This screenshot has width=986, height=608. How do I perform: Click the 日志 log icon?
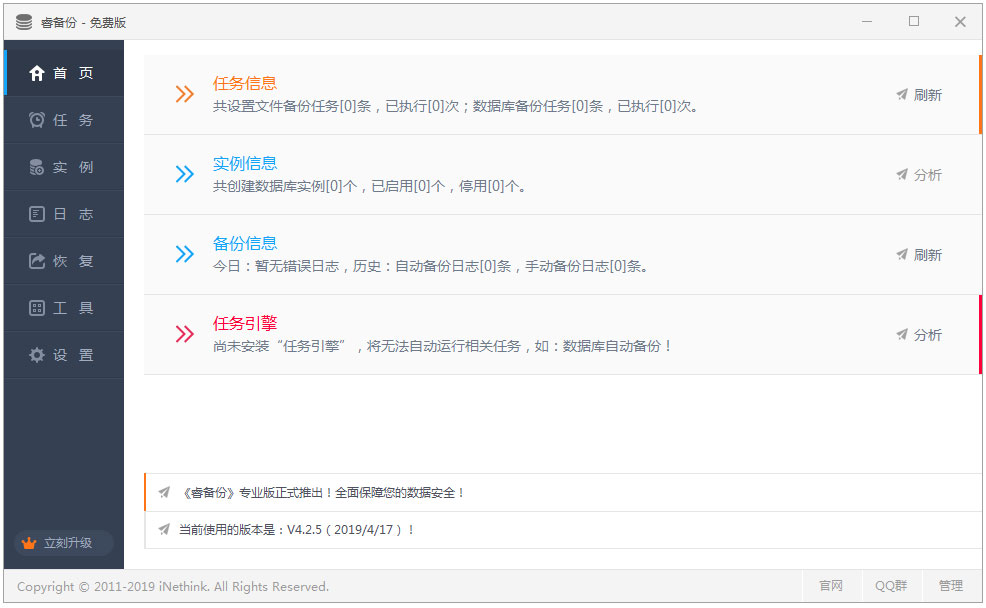point(37,214)
